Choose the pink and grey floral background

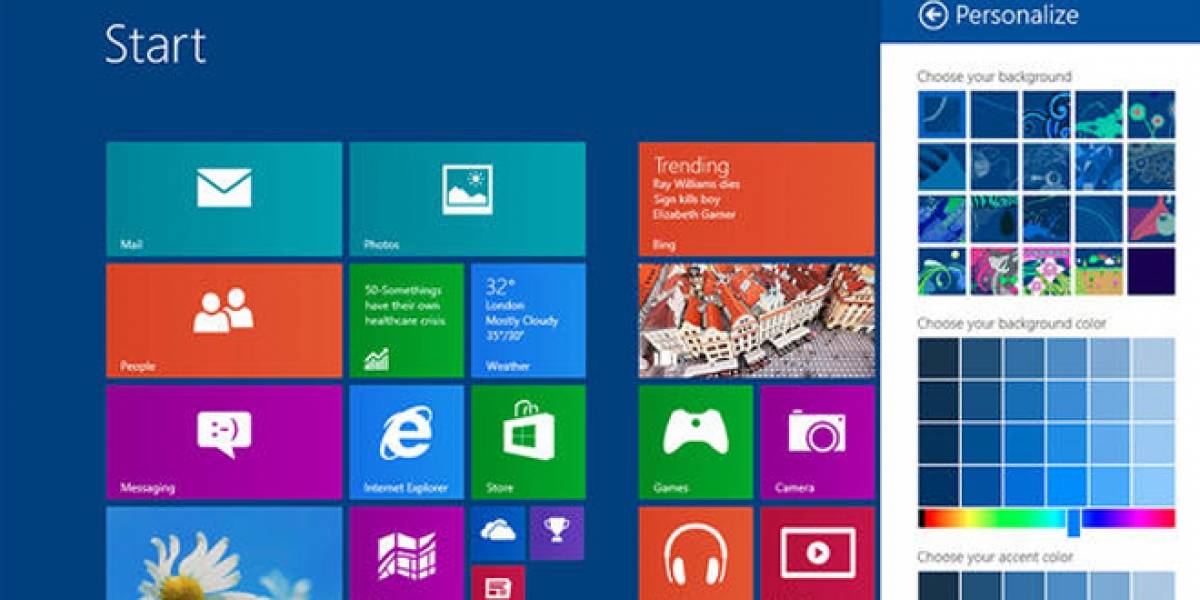point(994,271)
